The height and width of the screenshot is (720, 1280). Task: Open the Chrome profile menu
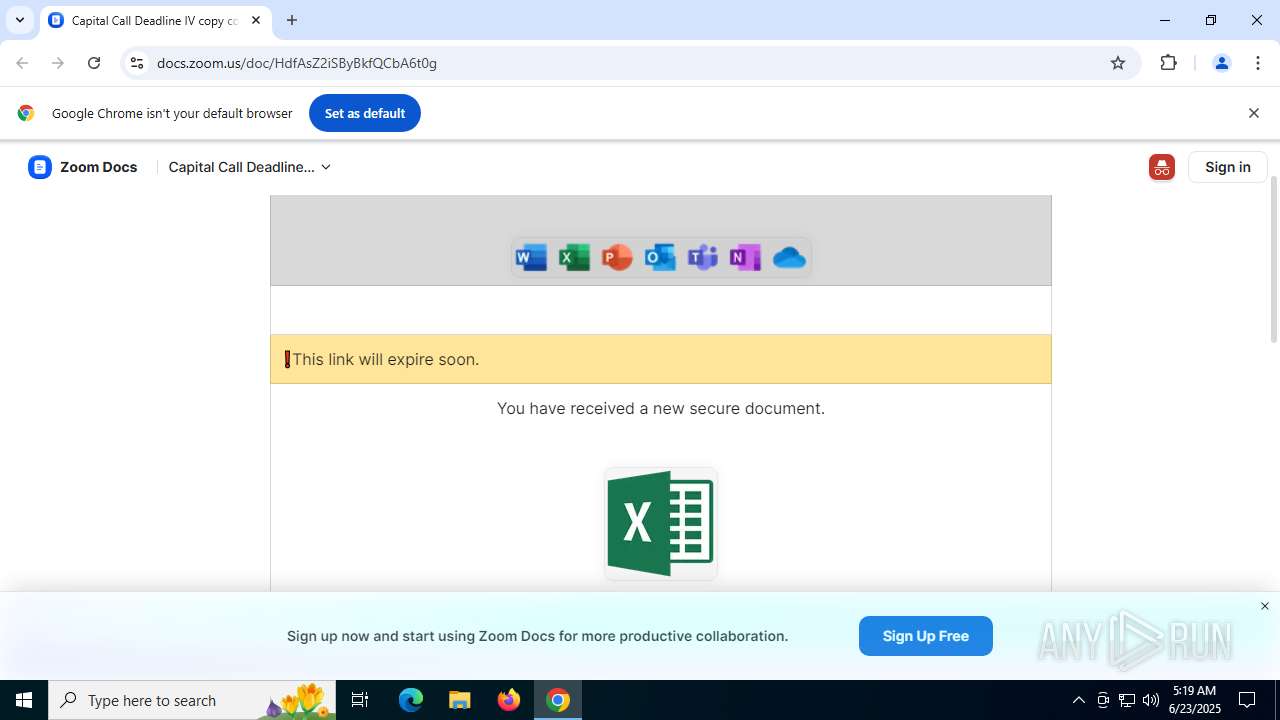click(x=1222, y=63)
